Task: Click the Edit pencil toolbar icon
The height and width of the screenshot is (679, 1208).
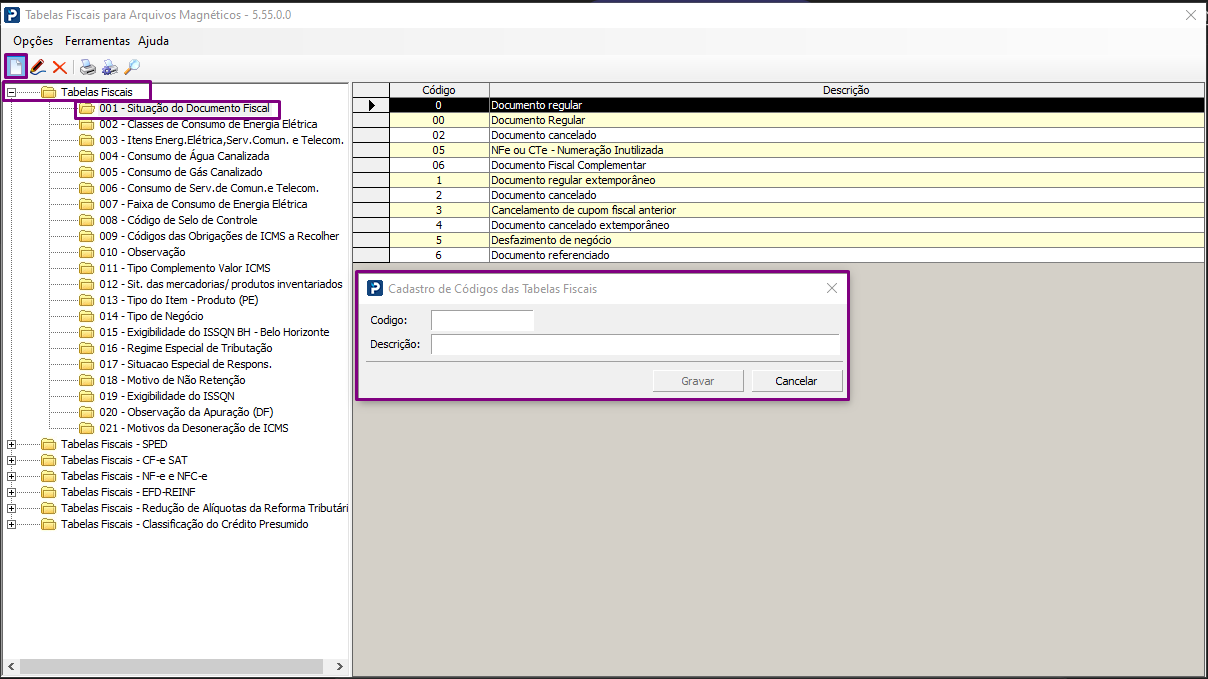Action: click(38, 67)
